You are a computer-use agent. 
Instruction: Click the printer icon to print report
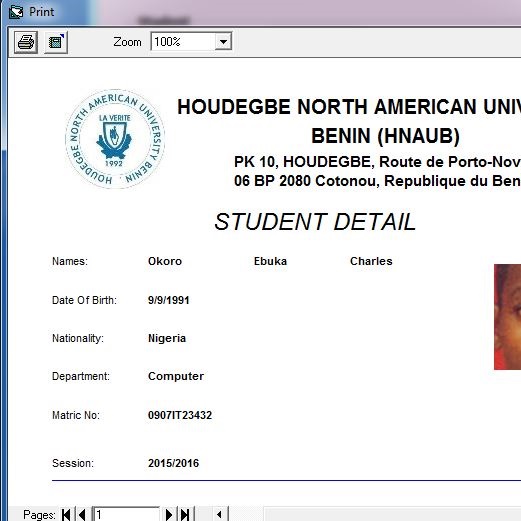(26, 42)
